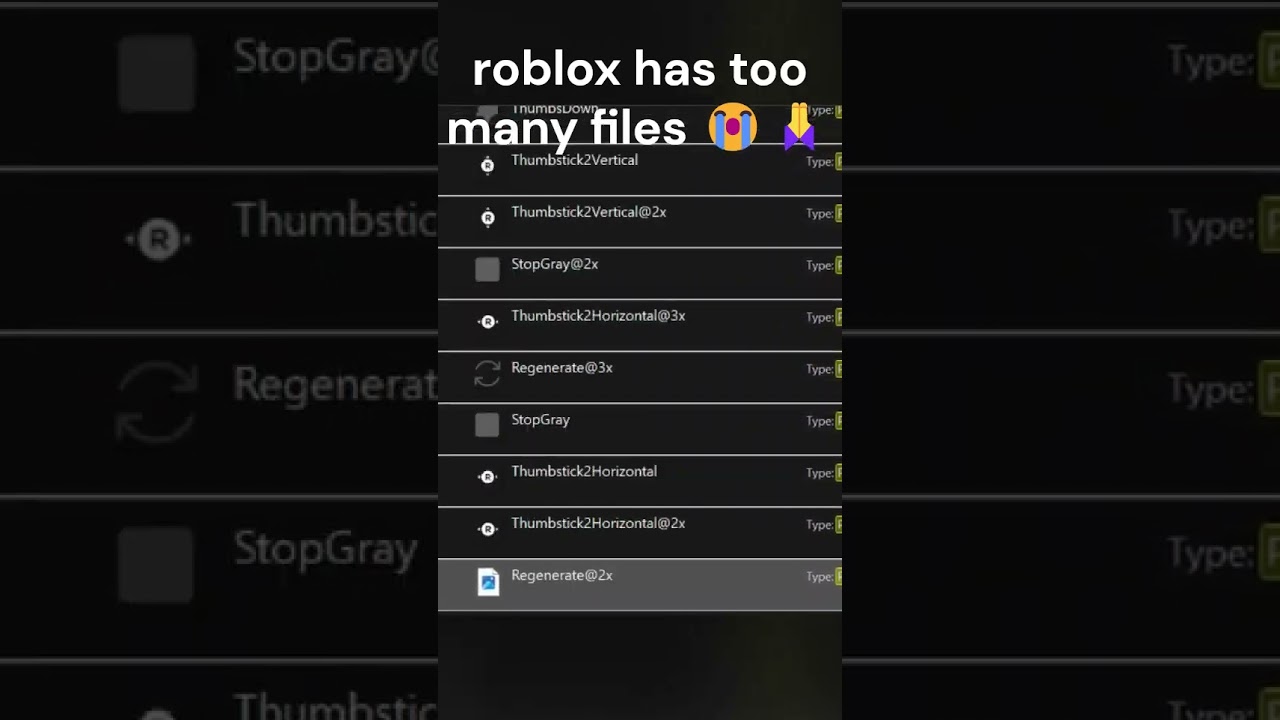Click the Type label in Thumbstick2Horizontal row
This screenshot has width=1280, height=720.
click(x=819, y=473)
